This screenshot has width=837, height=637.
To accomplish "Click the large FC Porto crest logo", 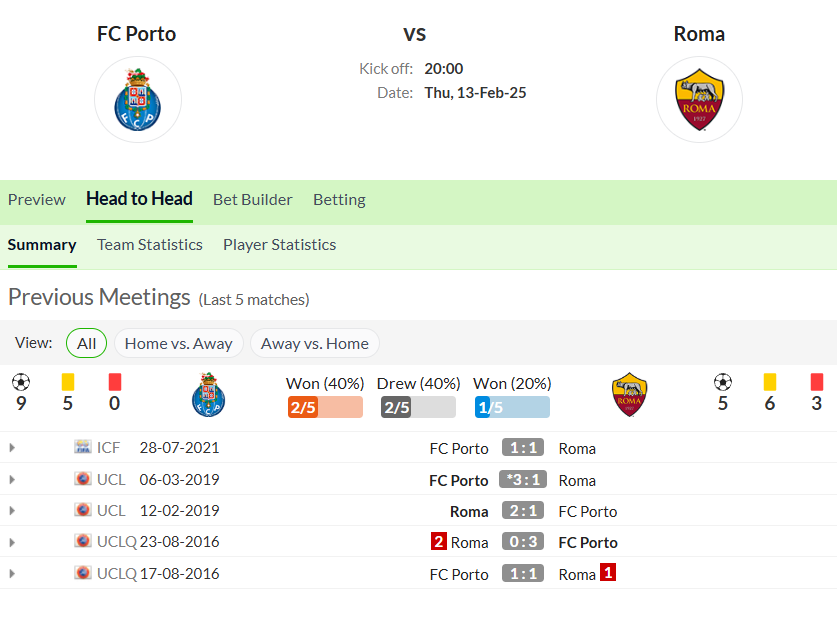I will [138, 99].
